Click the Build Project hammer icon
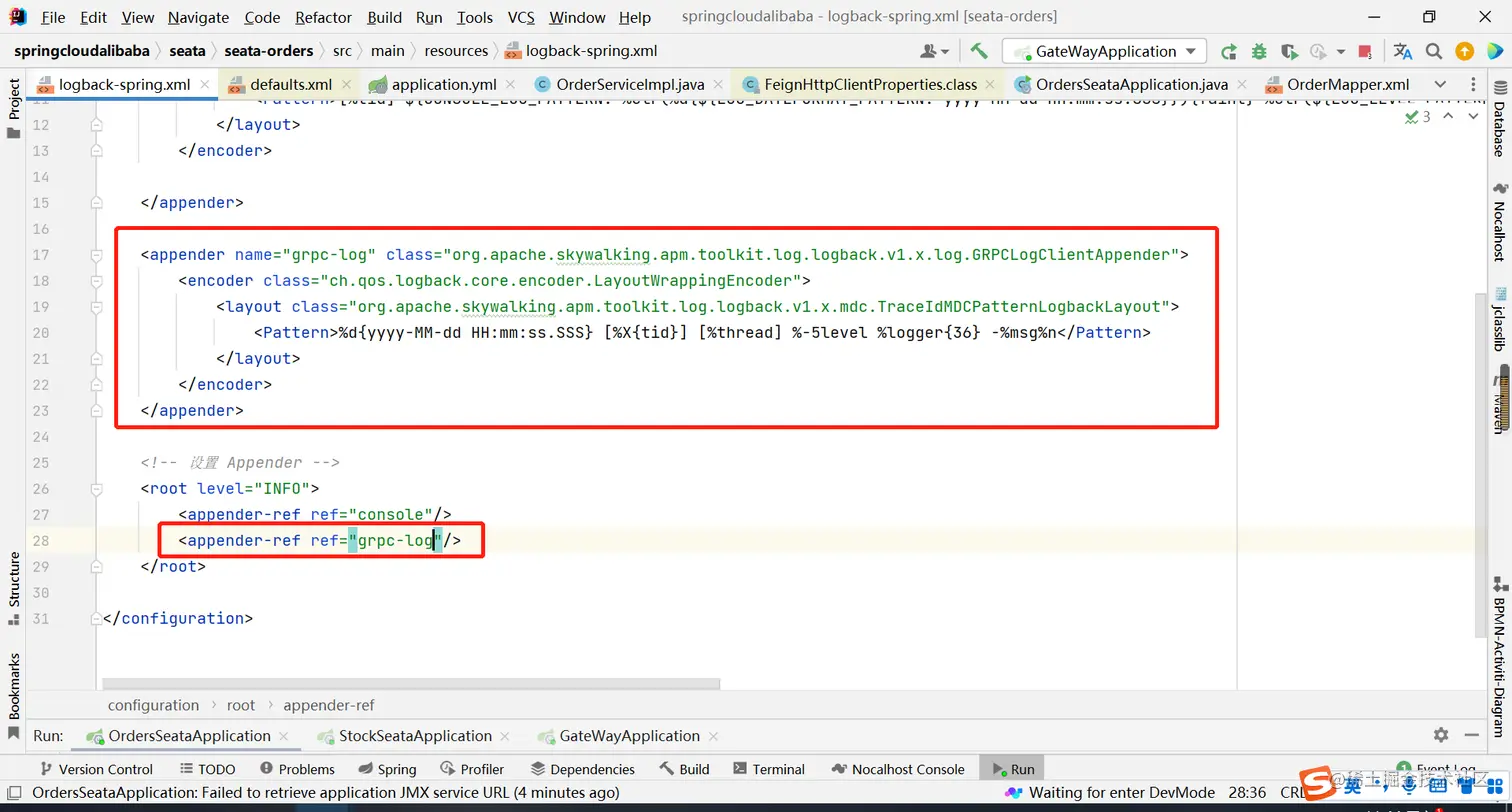Screen dimensions: 1512x812 (x=979, y=51)
